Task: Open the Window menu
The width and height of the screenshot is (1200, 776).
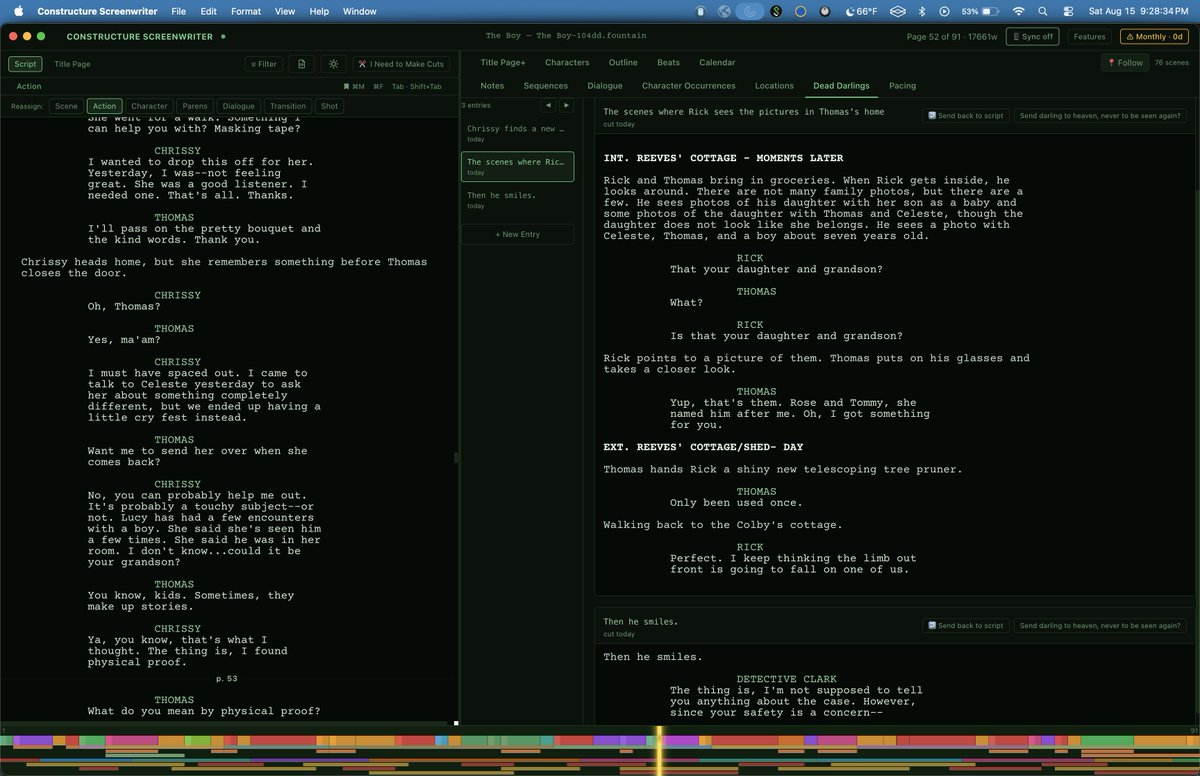Action: point(360,11)
